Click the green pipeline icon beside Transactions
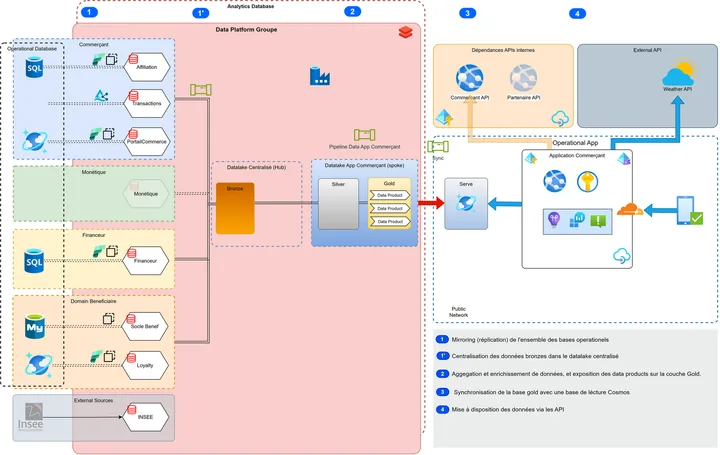Viewport: 720px width, 455px height. pyautogui.click(x=201, y=90)
